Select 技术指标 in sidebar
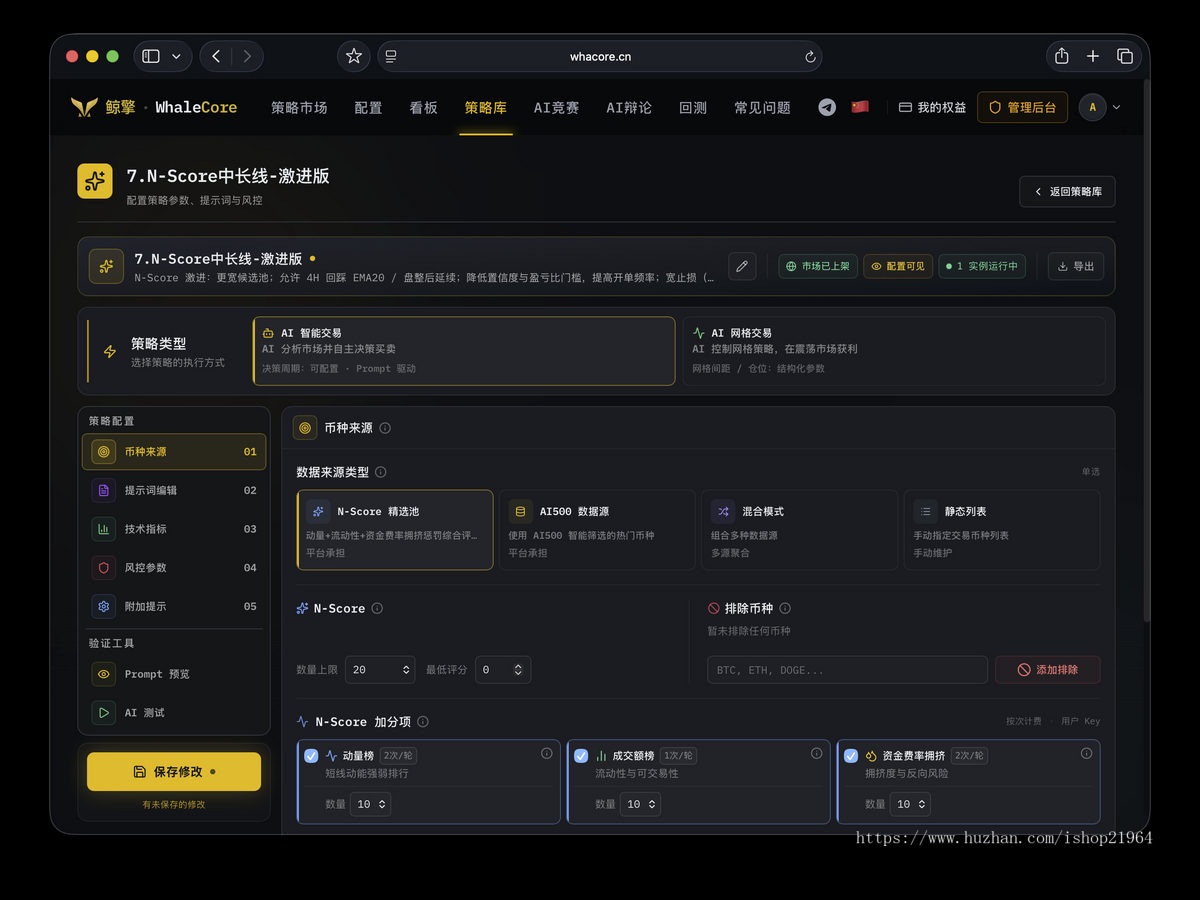 pos(174,529)
